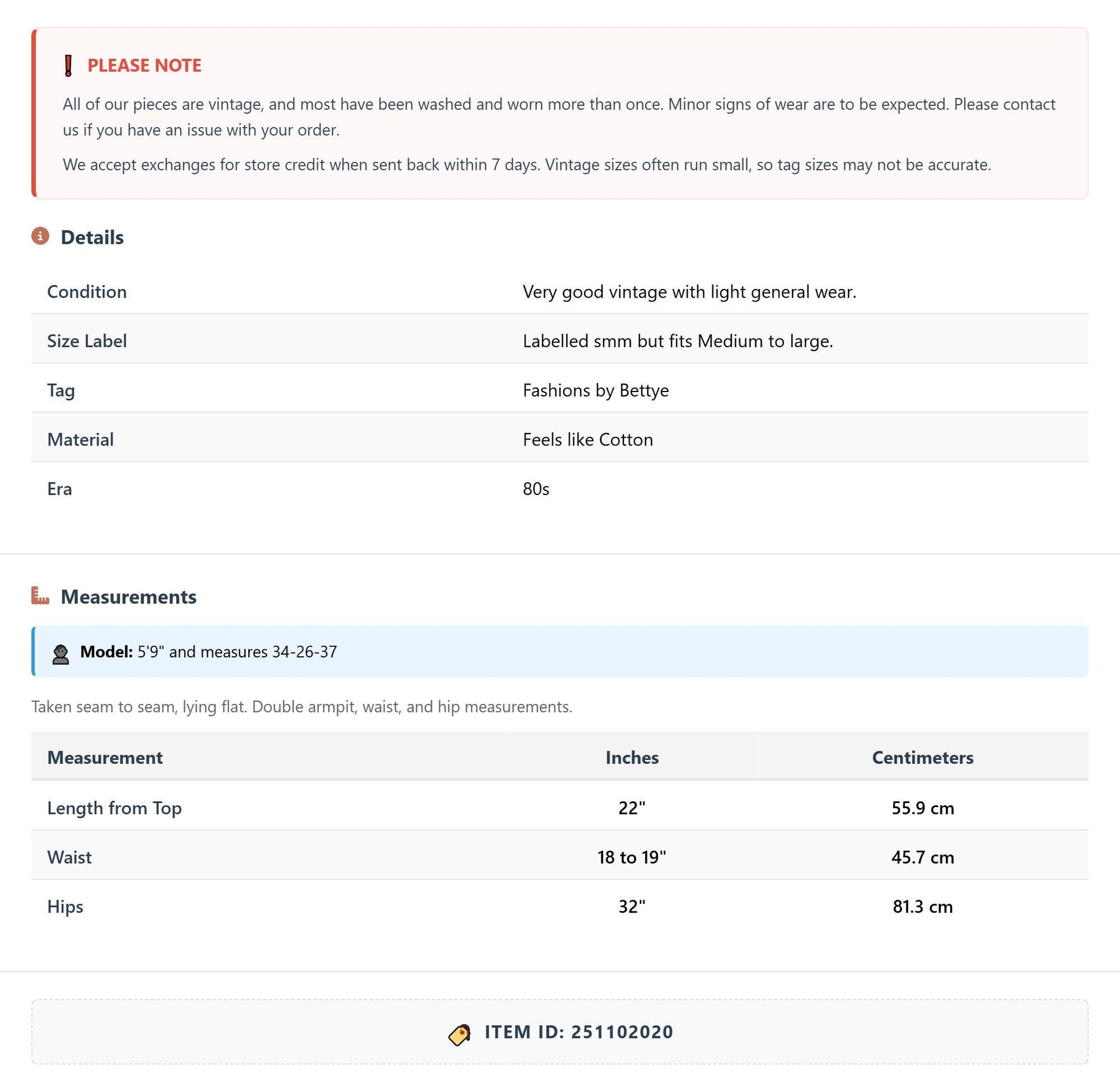Click the PLEASE NOTE heading
This screenshot has width=1120, height=1092.
pyautogui.click(x=144, y=66)
